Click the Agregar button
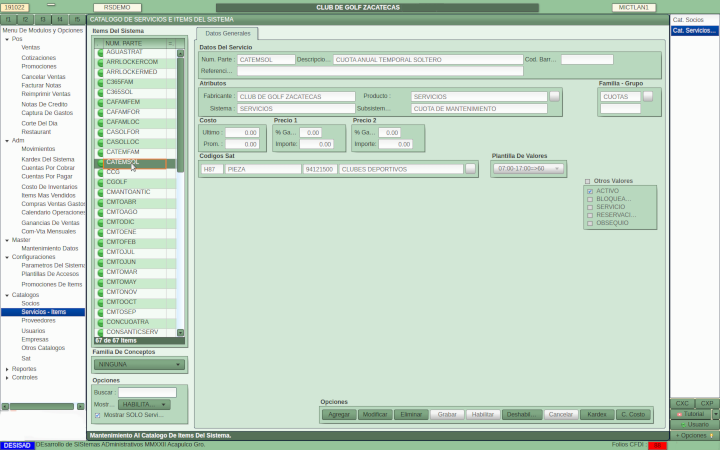Viewport: 720px width, 450px height. click(339, 414)
